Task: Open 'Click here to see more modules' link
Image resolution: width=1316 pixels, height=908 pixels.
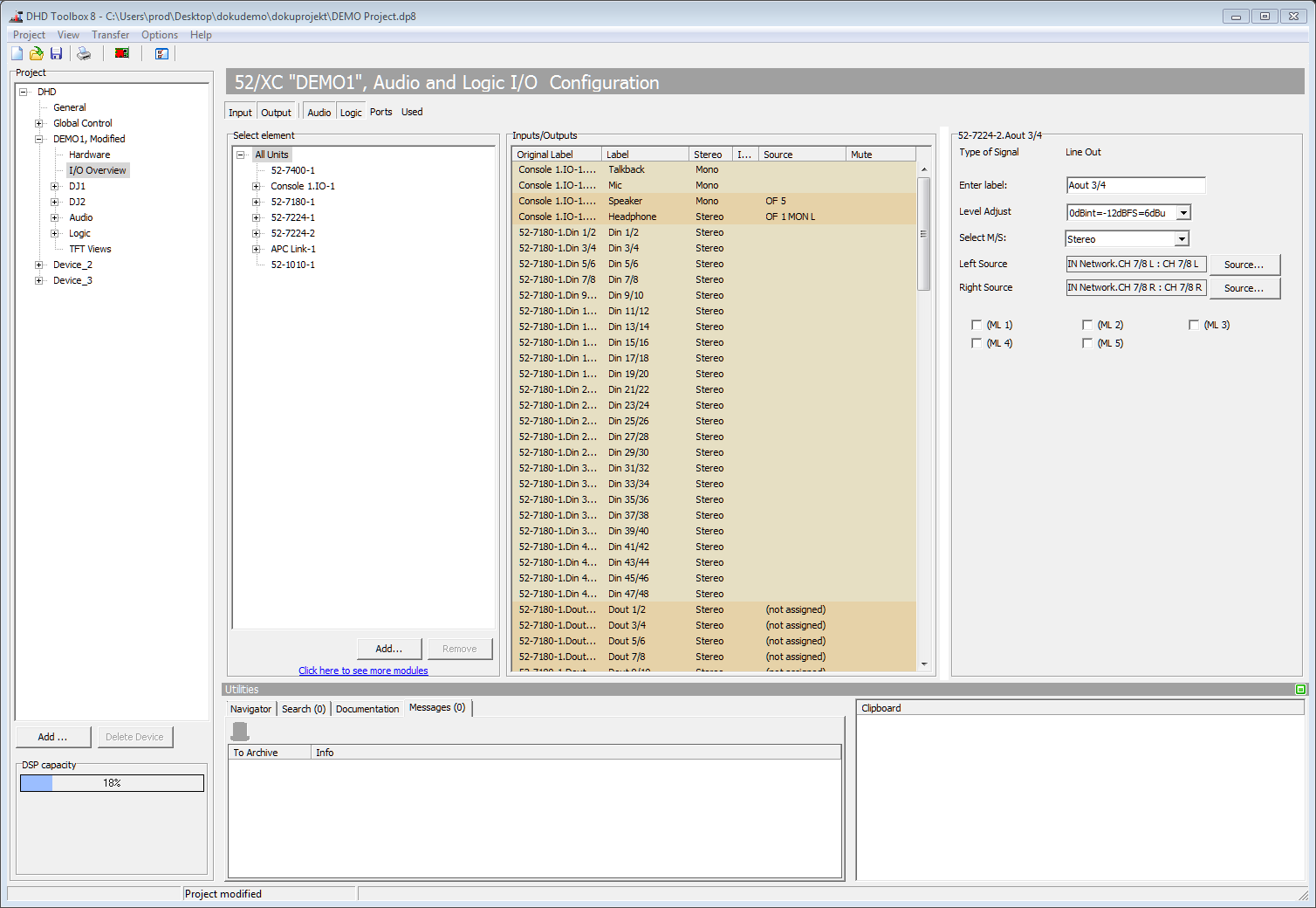Action: click(x=363, y=670)
